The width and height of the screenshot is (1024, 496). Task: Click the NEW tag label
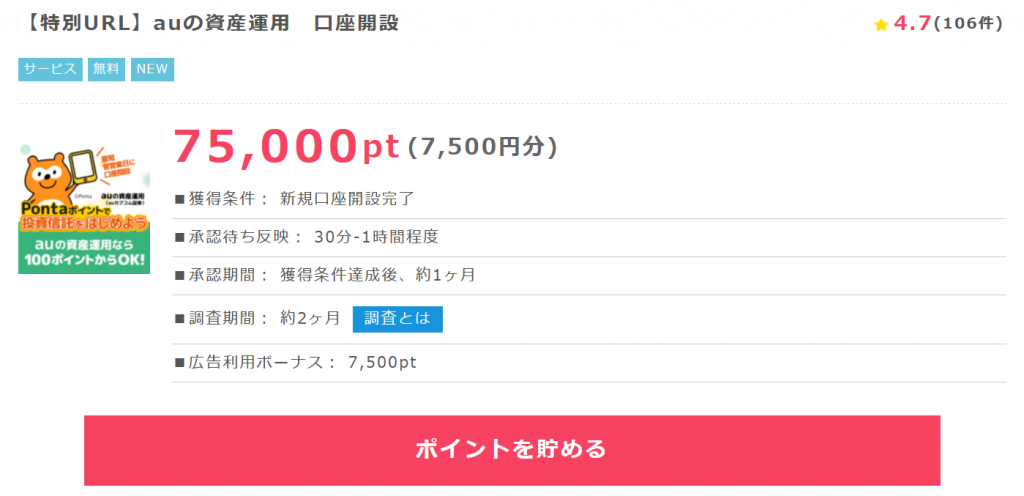coord(152,69)
